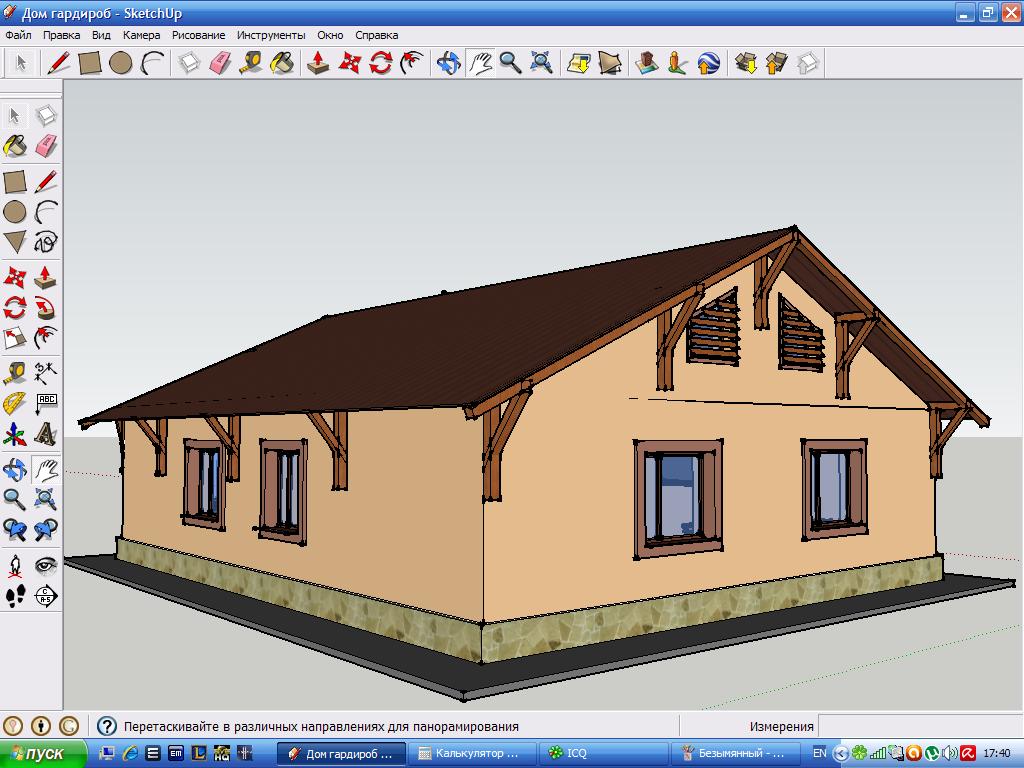The image size is (1024, 768).
Task: Select the Protractor tool in left panel
Action: tap(15, 403)
